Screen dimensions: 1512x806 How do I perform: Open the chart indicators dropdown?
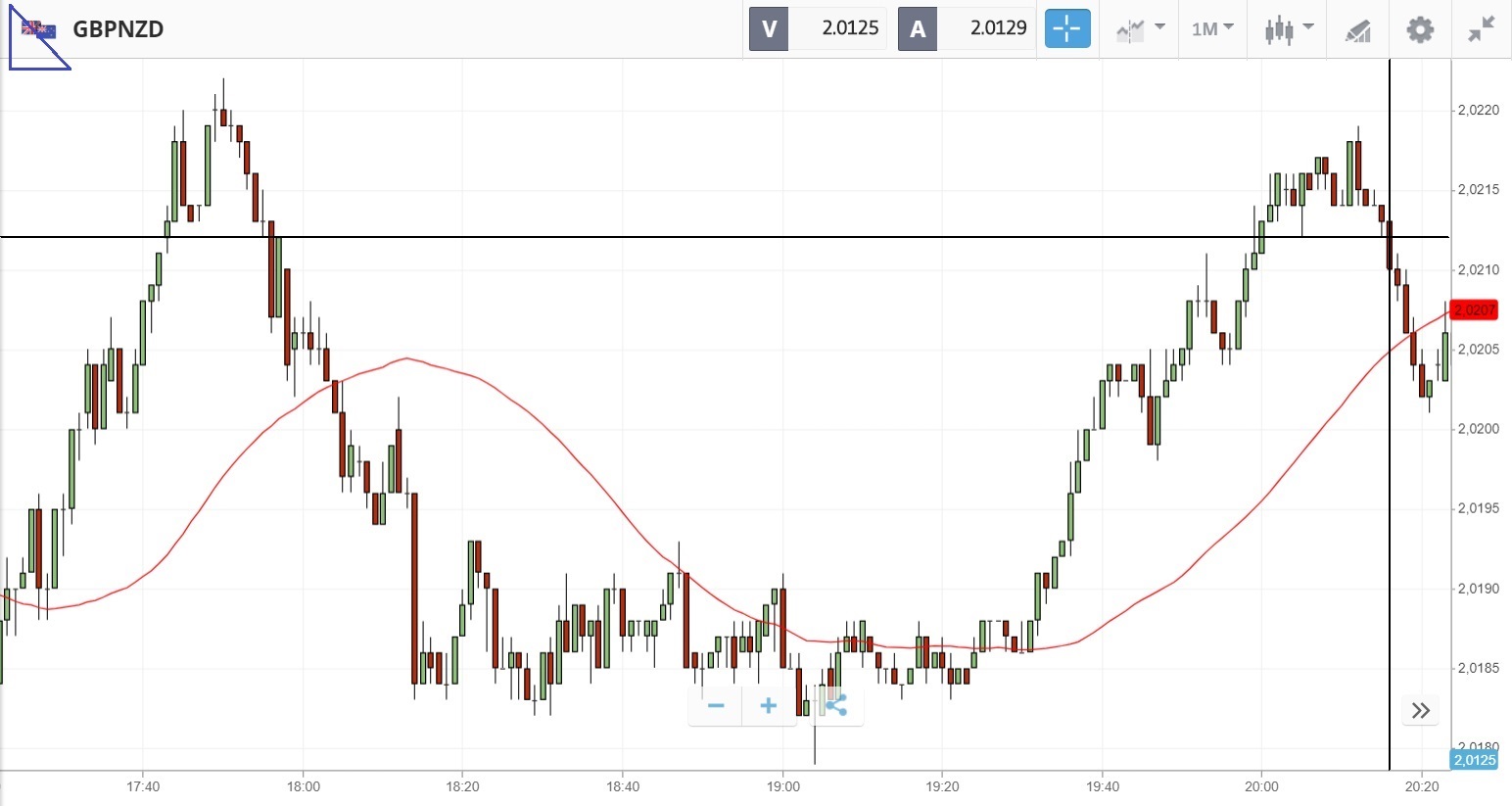[1140, 28]
